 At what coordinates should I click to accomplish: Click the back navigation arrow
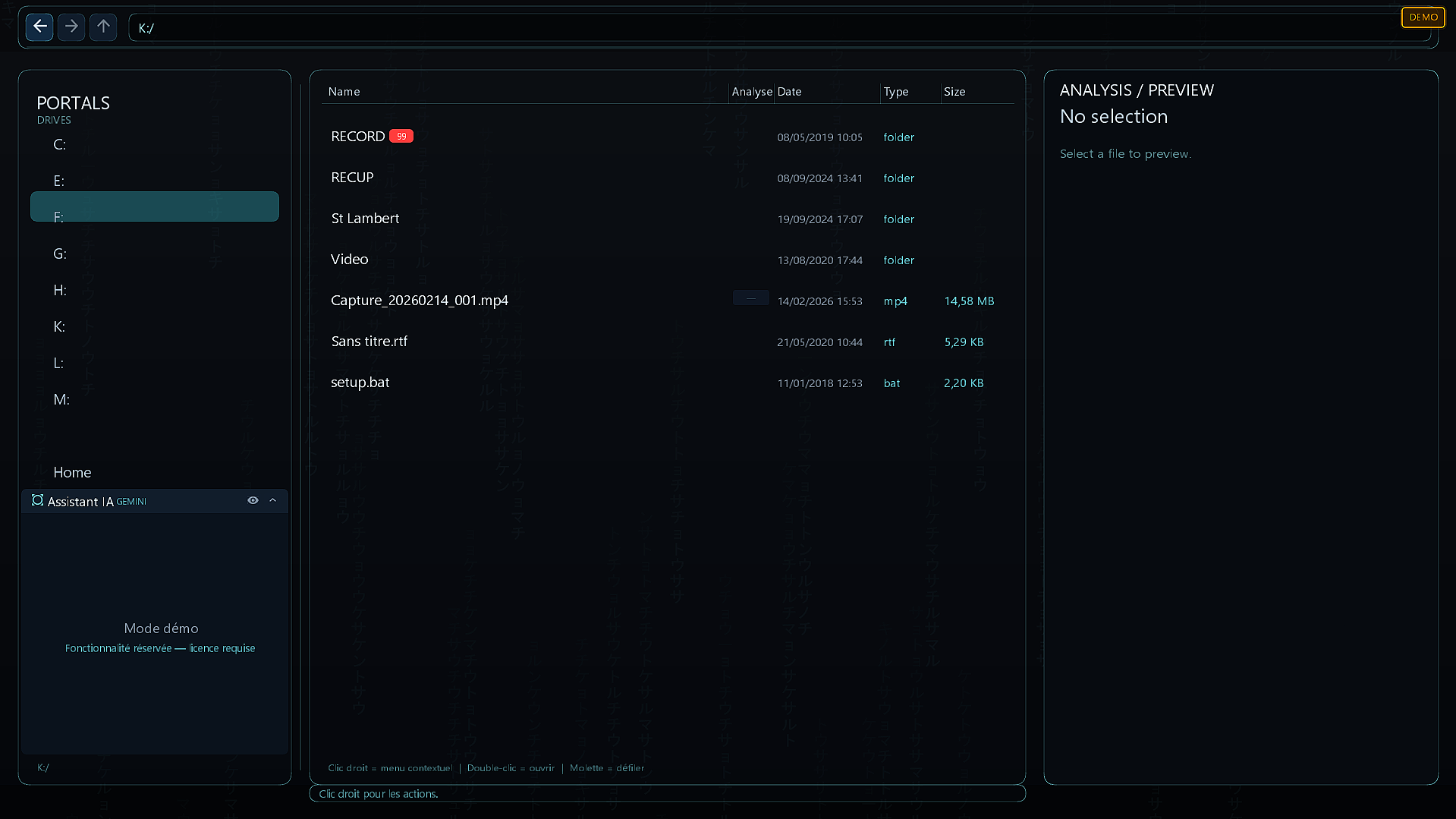tap(39, 27)
